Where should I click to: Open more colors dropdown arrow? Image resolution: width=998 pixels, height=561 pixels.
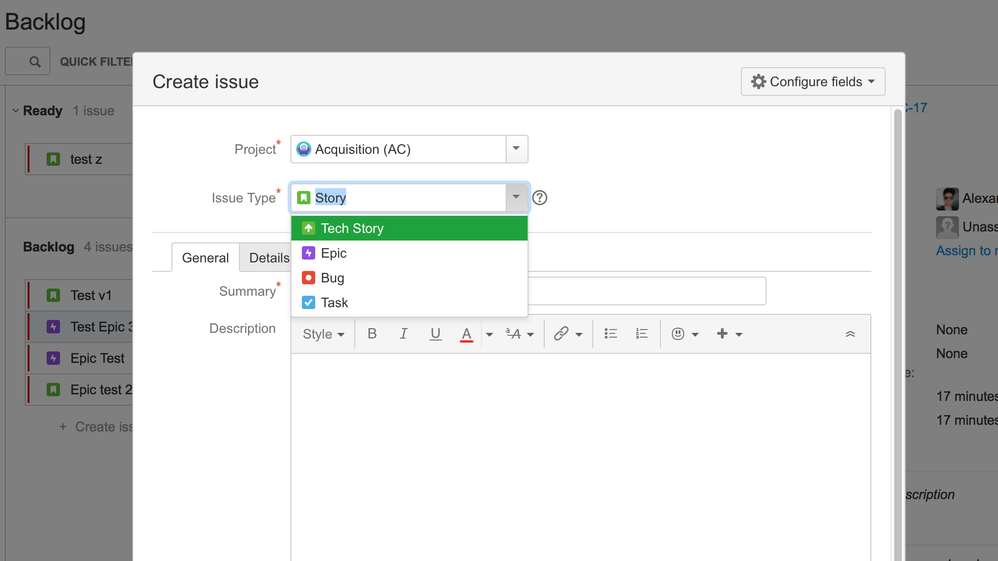[489, 334]
